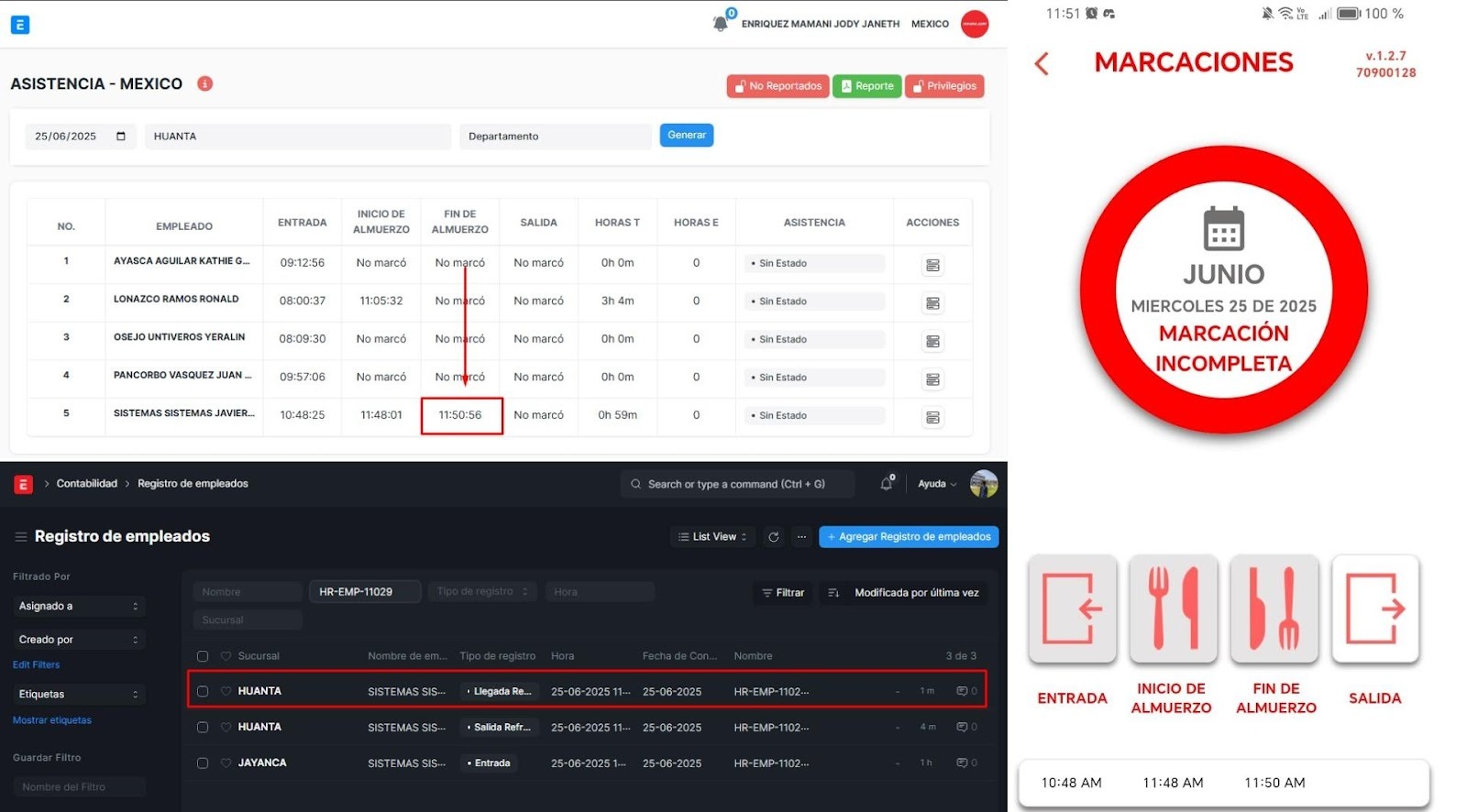Open actions icon for LONAZCO RAMOS RONALD

(x=932, y=303)
